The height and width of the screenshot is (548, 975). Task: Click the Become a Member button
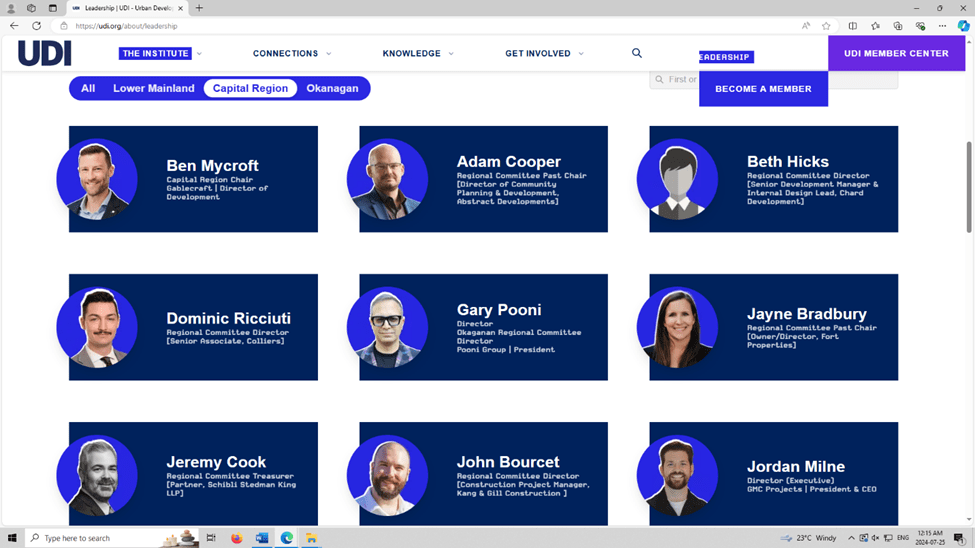tap(763, 89)
